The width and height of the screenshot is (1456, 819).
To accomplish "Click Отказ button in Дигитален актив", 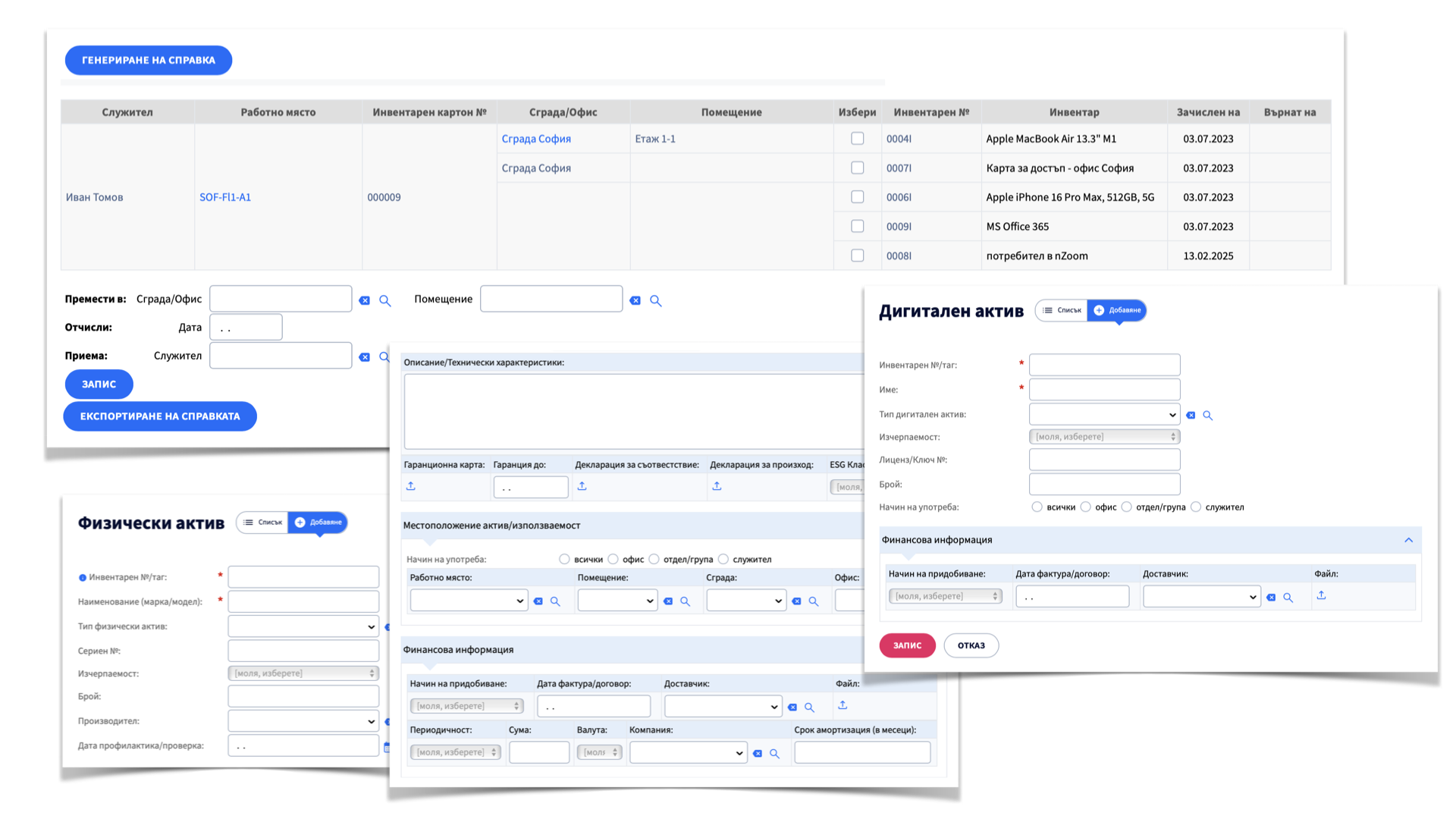I will coord(971,645).
